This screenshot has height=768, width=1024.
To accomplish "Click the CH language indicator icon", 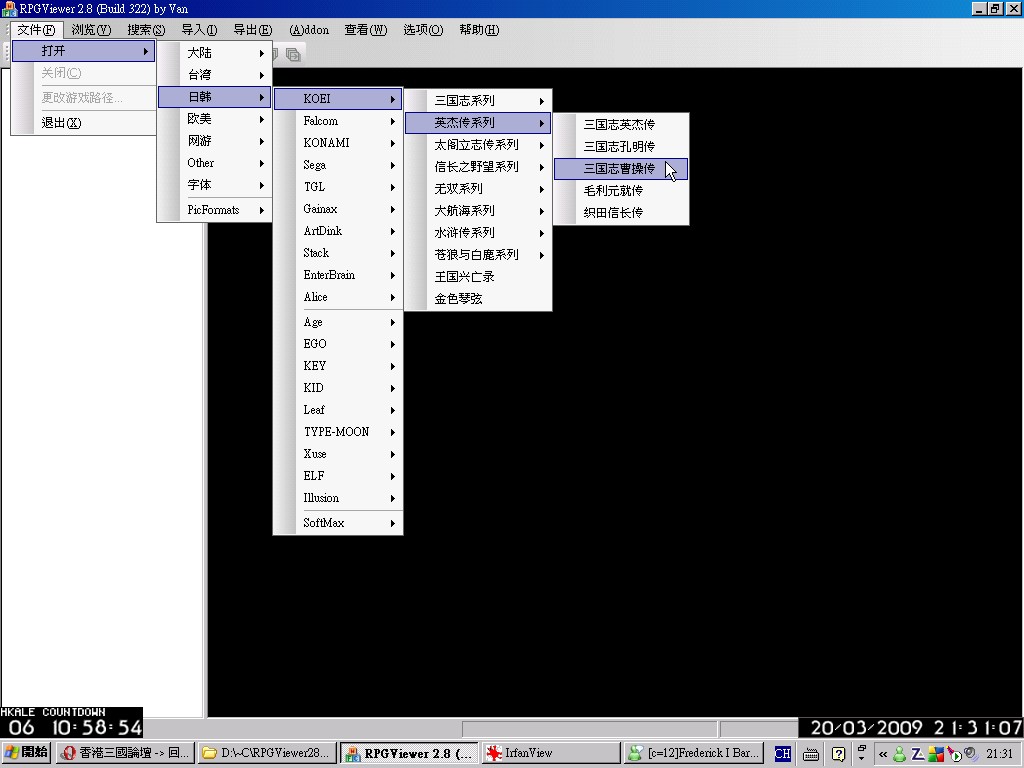I will [x=782, y=754].
